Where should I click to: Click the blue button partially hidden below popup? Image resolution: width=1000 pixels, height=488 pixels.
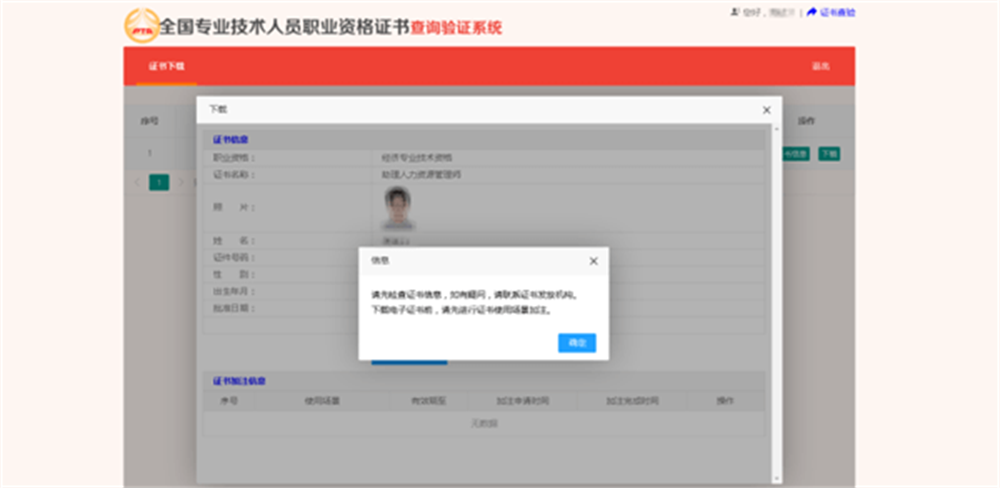[x=409, y=362]
